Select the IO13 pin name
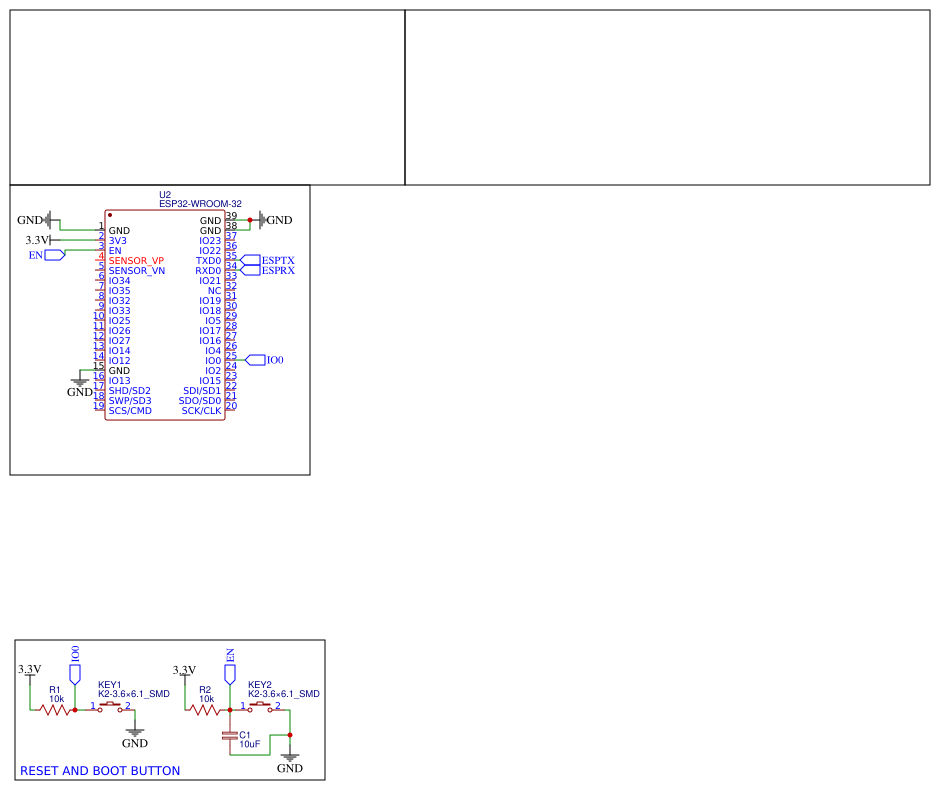Screen dimensions: 940x790 pos(119,381)
